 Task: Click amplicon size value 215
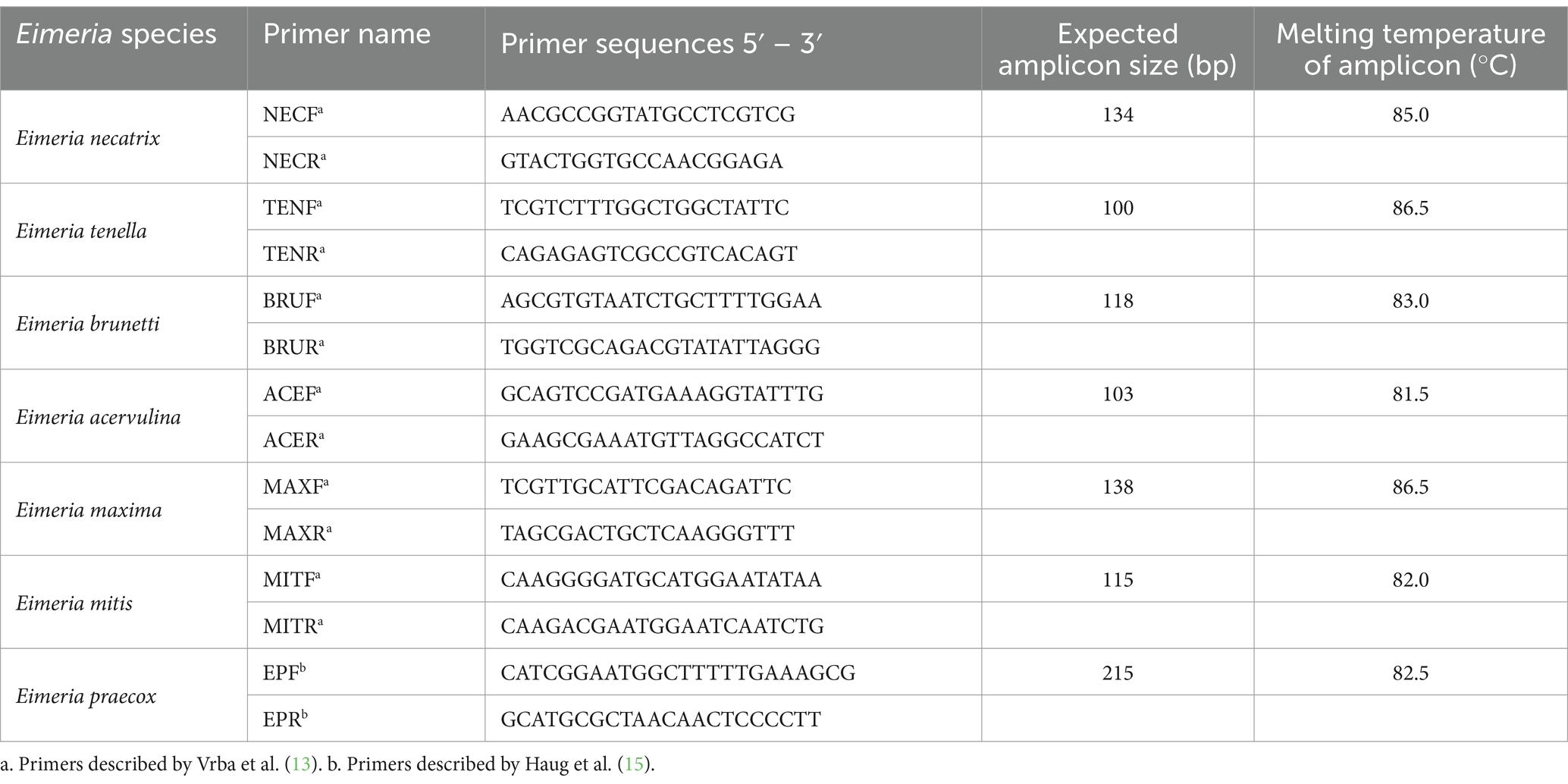[1118, 673]
